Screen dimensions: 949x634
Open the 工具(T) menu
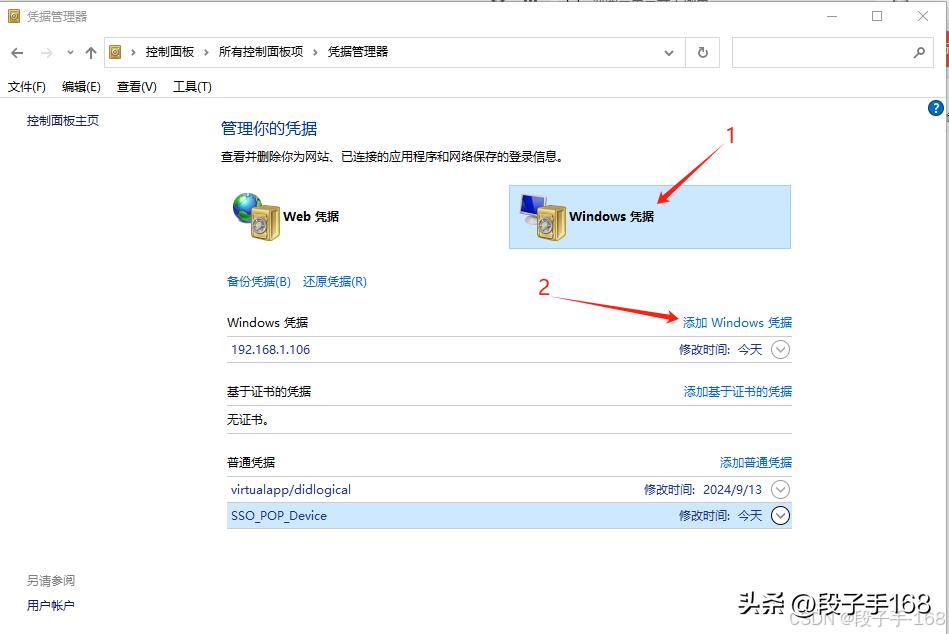click(192, 87)
